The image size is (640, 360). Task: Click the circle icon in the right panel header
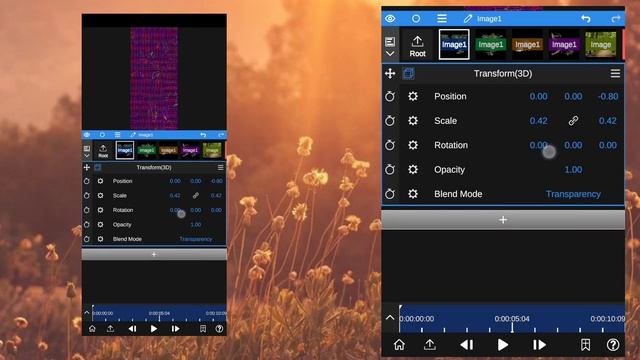click(x=416, y=18)
